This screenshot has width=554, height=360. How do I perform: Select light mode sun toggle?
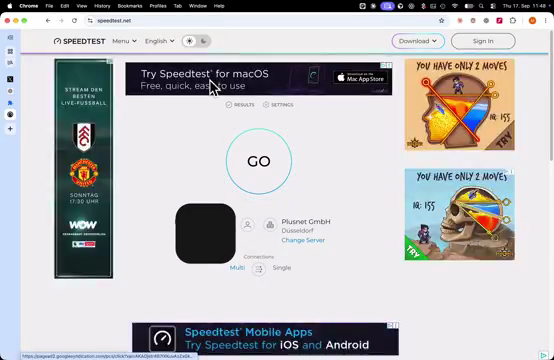click(189, 41)
